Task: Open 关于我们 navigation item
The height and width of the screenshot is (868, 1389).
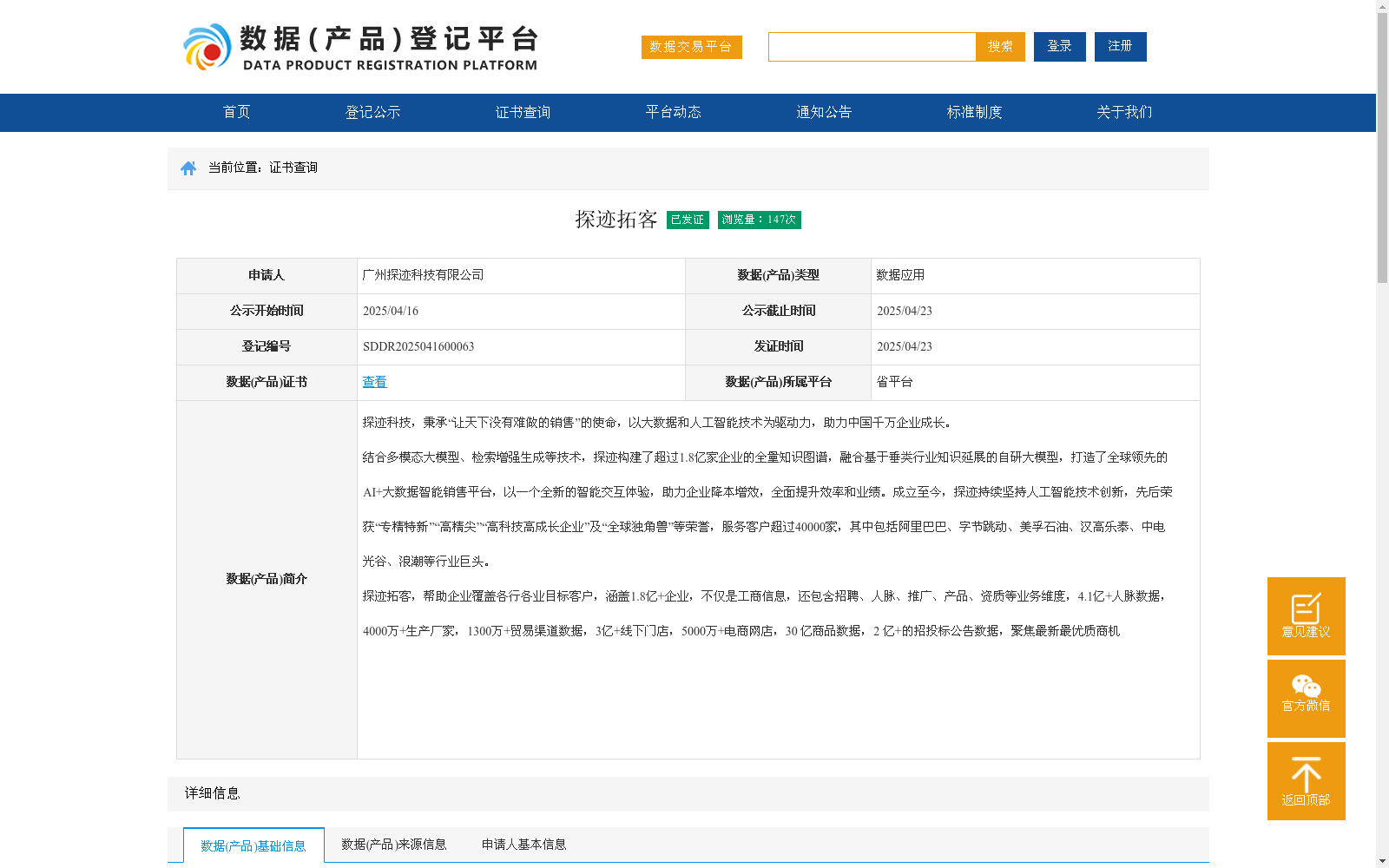Action: coord(1124,112)
